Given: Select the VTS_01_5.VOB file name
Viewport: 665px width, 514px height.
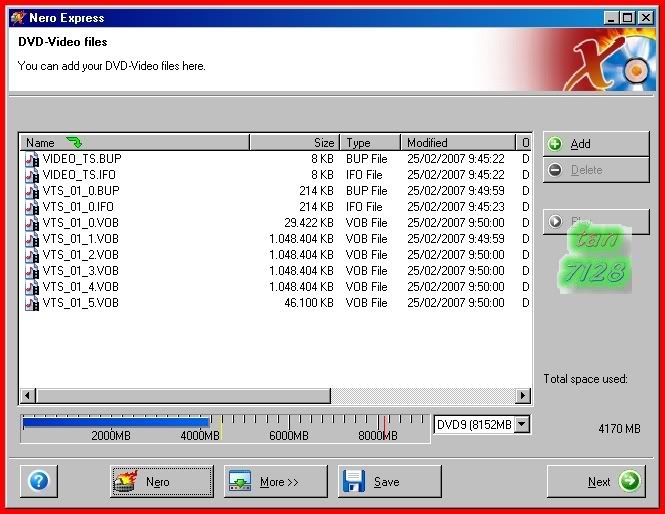Looking at the screenshot, I should click(81, 303).
